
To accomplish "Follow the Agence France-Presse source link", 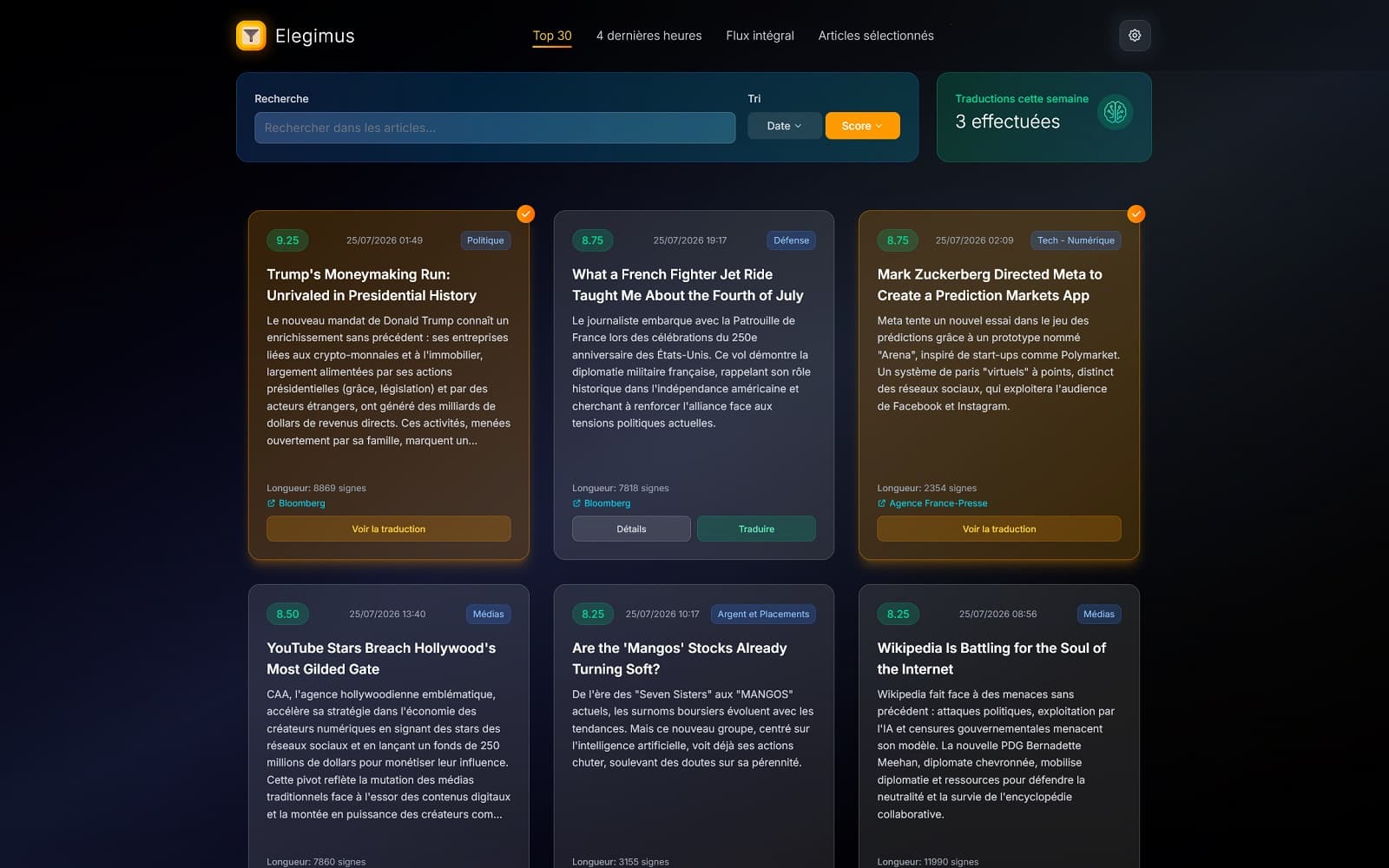I will (932, 503).
